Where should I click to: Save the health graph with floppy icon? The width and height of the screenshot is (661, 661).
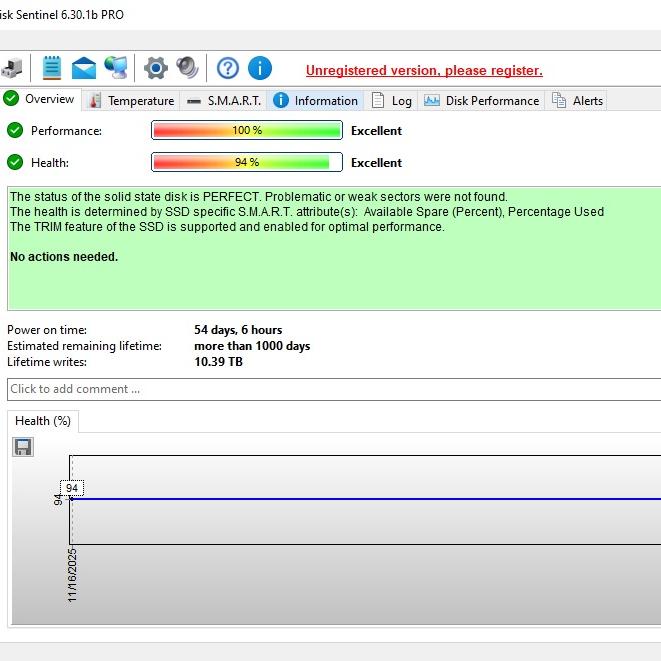23,447
